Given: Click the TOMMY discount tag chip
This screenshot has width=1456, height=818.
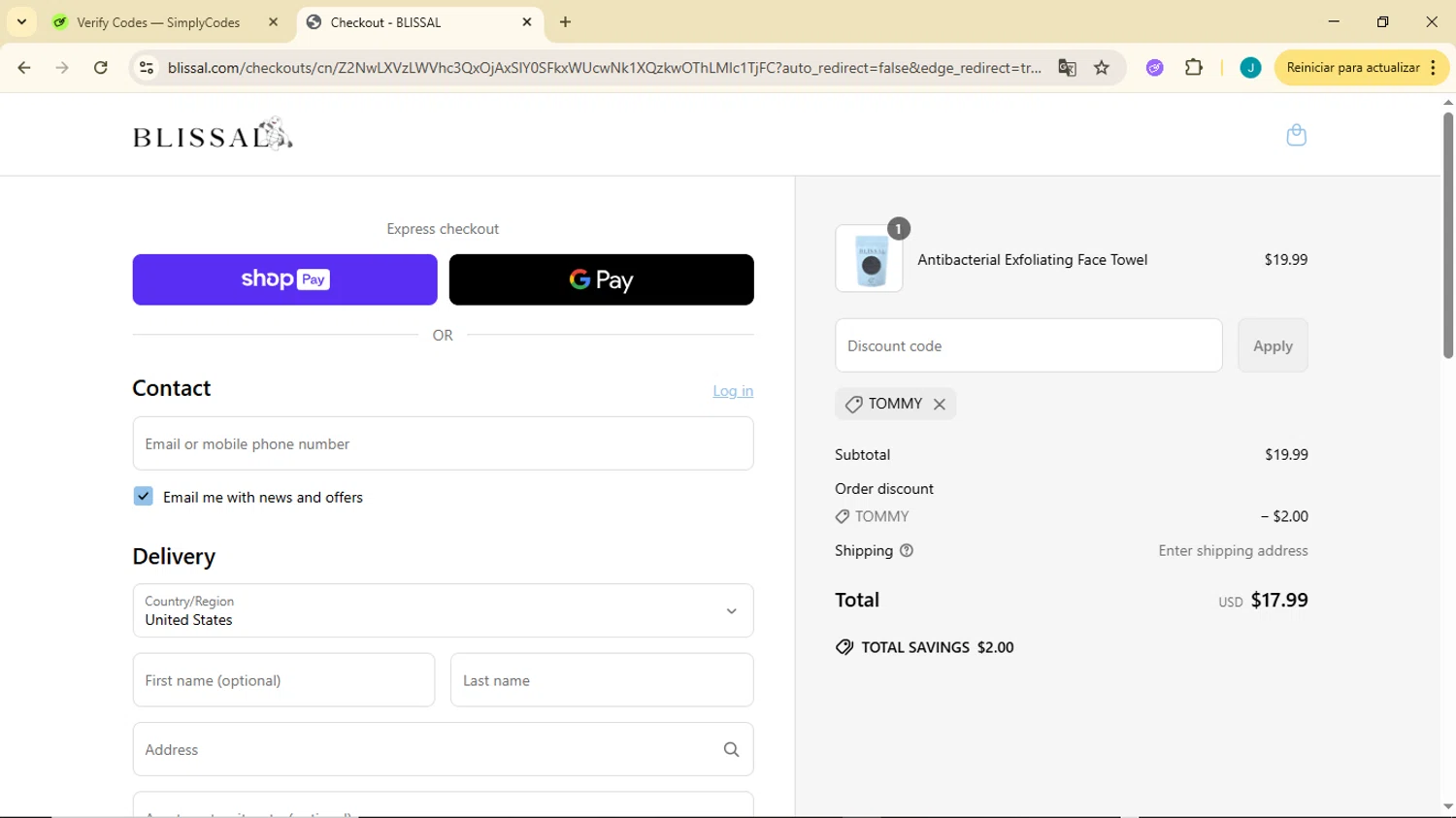Looking at the screenshot, I should pyautogui.click(x=895, y=404).
